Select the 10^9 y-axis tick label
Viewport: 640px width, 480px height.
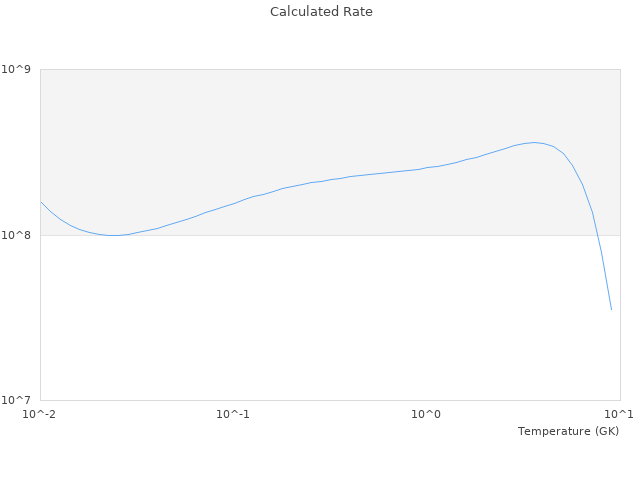[19, 69]
